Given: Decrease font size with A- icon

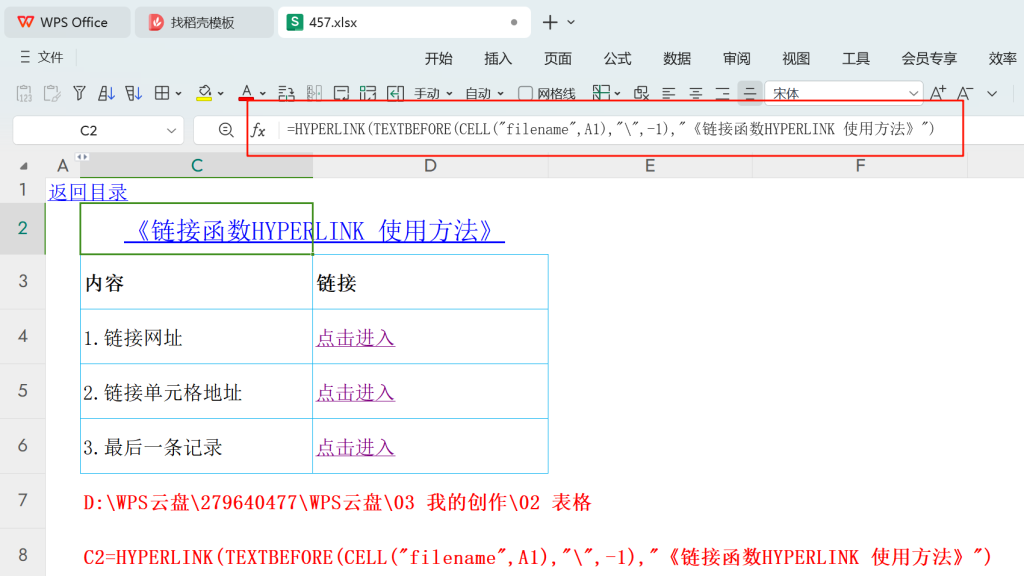Looking at the screenshot, I should [x=965, y=93].
